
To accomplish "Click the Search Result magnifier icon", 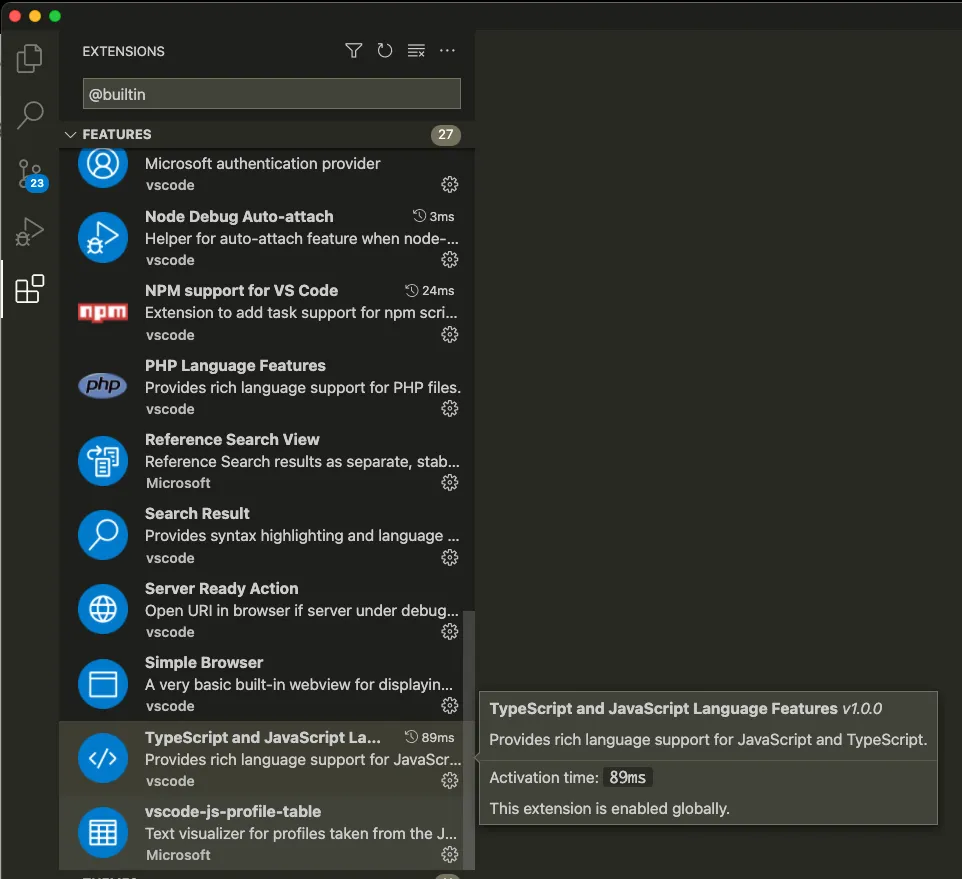I will point(103,535).
